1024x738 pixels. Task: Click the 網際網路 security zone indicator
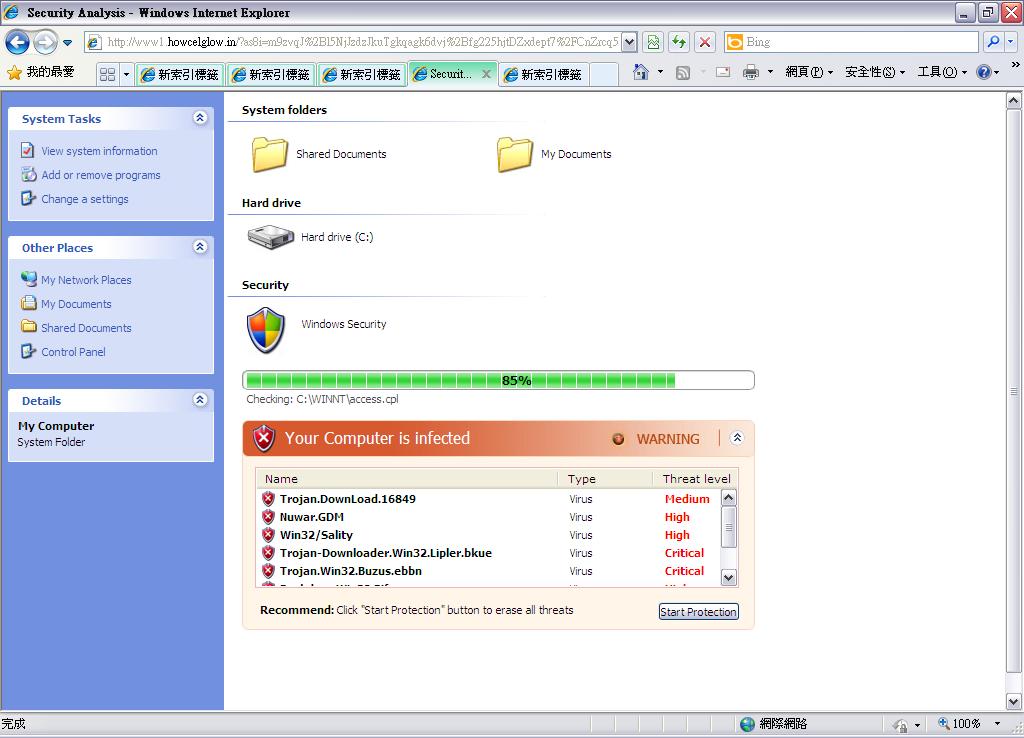click(x=774, y=724)
